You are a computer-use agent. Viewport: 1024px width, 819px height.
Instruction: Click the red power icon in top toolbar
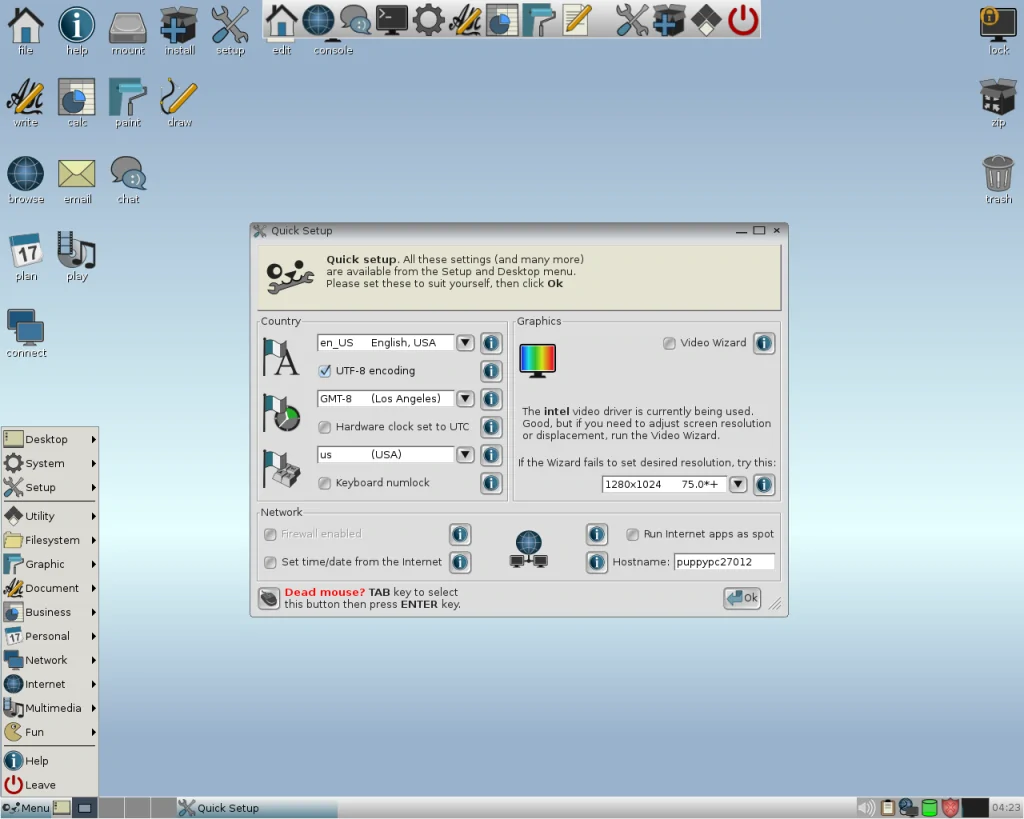pyautogui.click(x=742, y=19)
